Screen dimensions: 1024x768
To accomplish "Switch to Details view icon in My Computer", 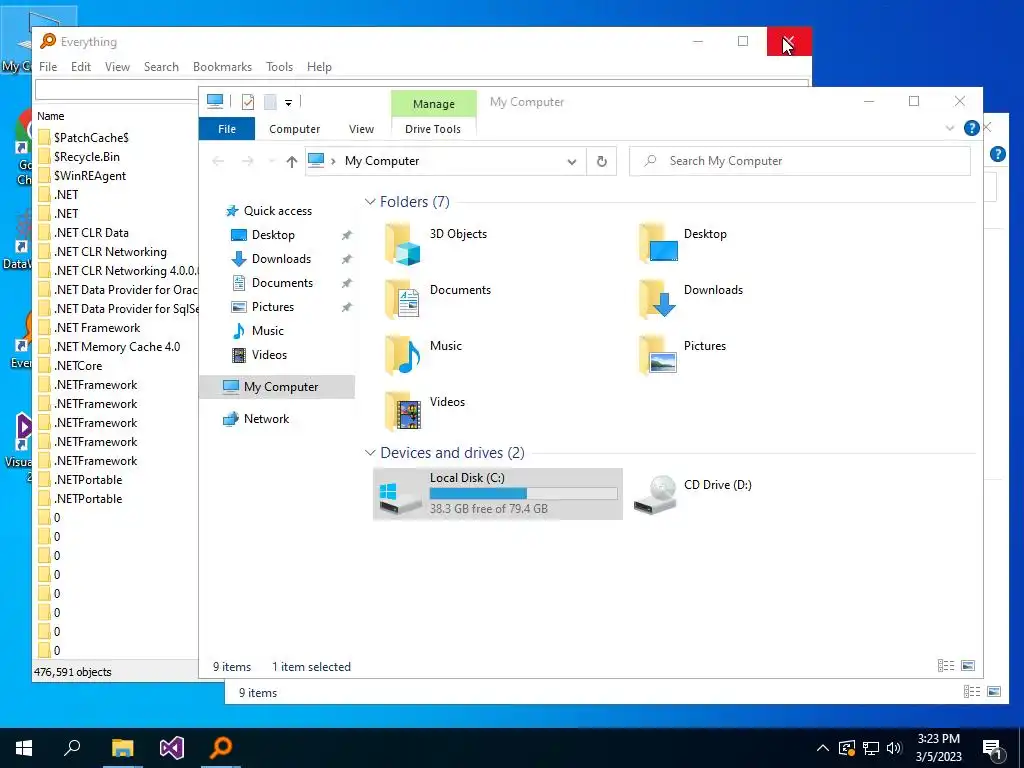I will point(946,665).
